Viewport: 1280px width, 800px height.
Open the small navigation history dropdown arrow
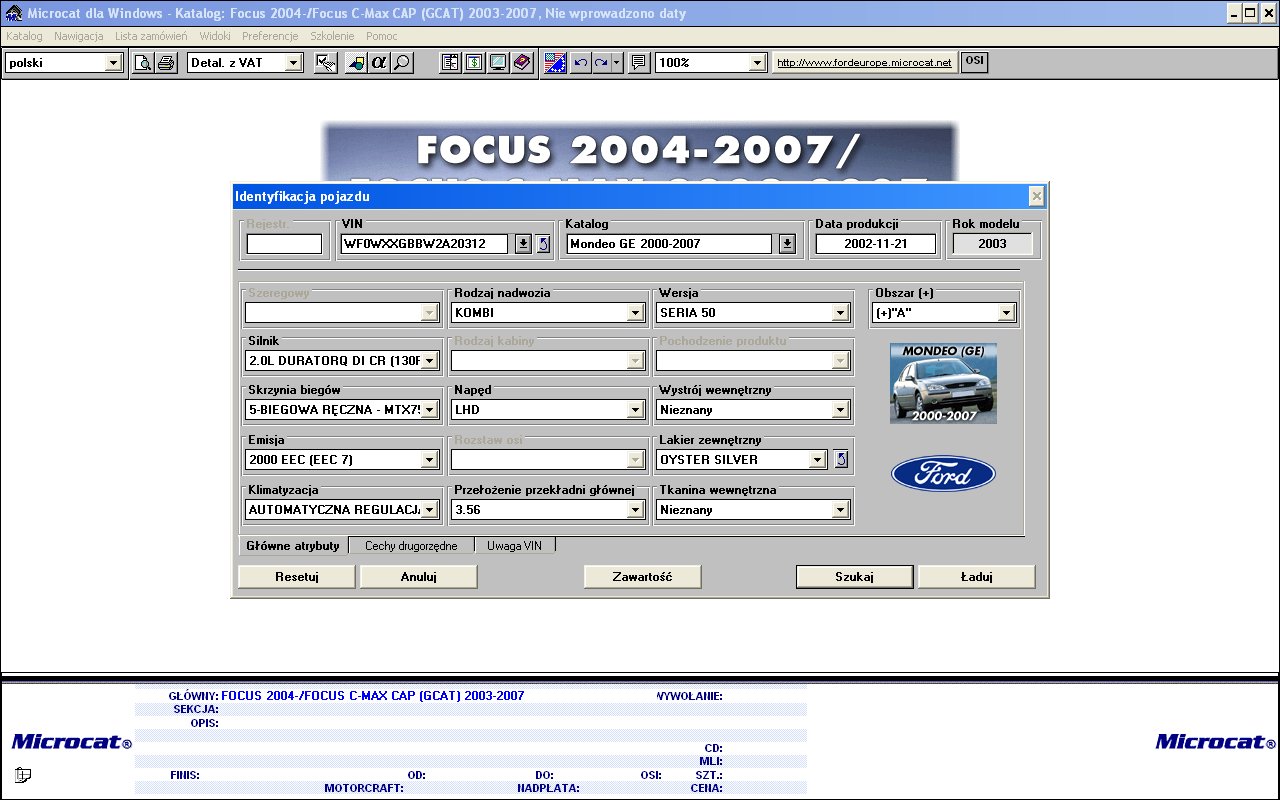(x=617, y=63)
